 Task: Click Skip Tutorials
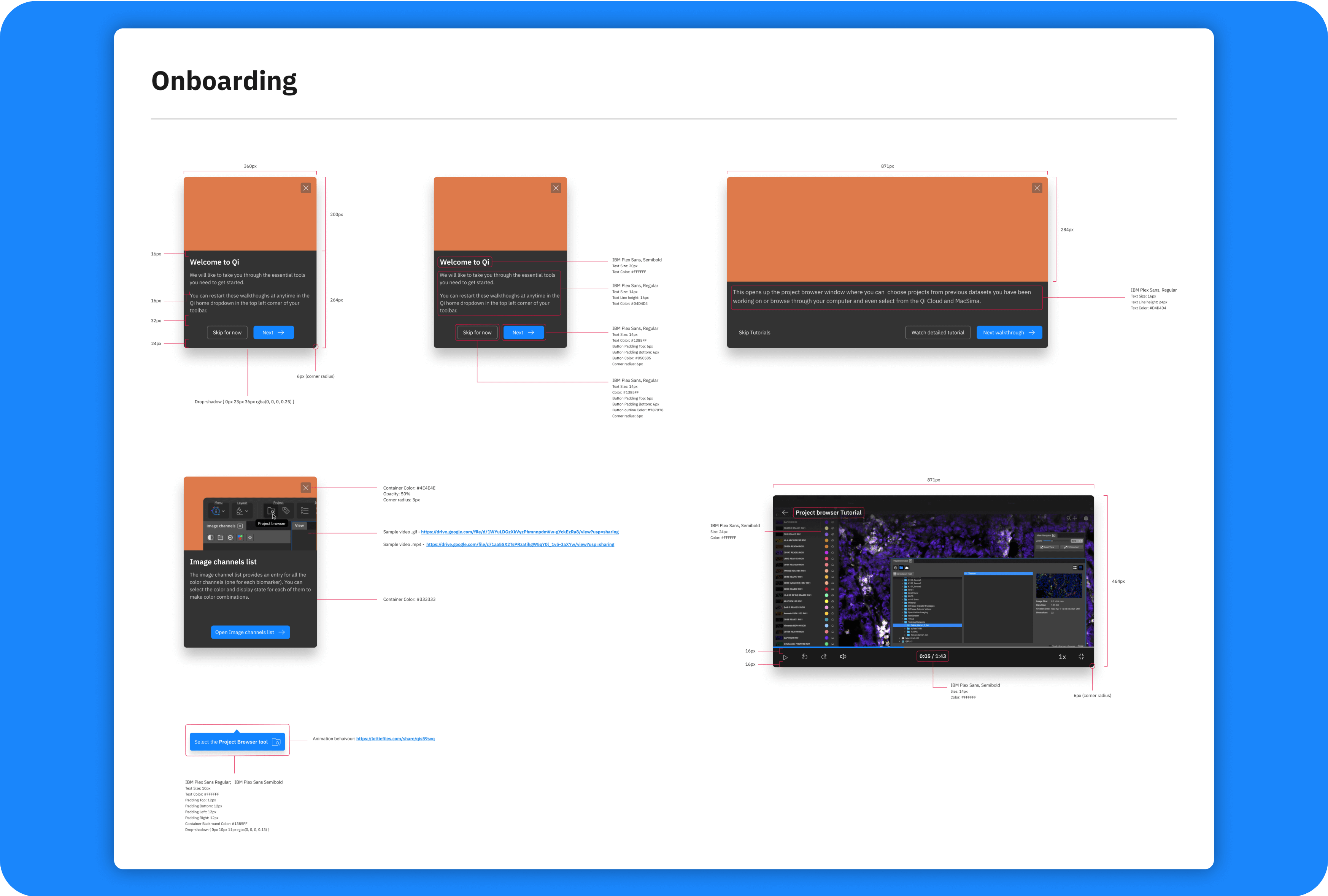(754, 332)
